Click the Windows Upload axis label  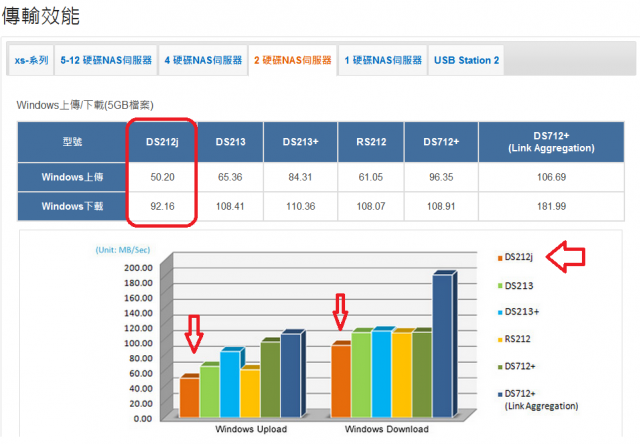point(251,429)
